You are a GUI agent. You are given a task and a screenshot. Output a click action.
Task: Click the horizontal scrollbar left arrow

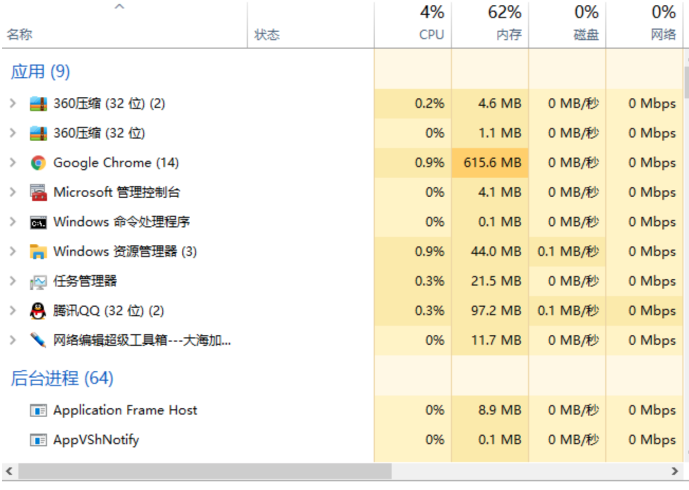(9, 471)
